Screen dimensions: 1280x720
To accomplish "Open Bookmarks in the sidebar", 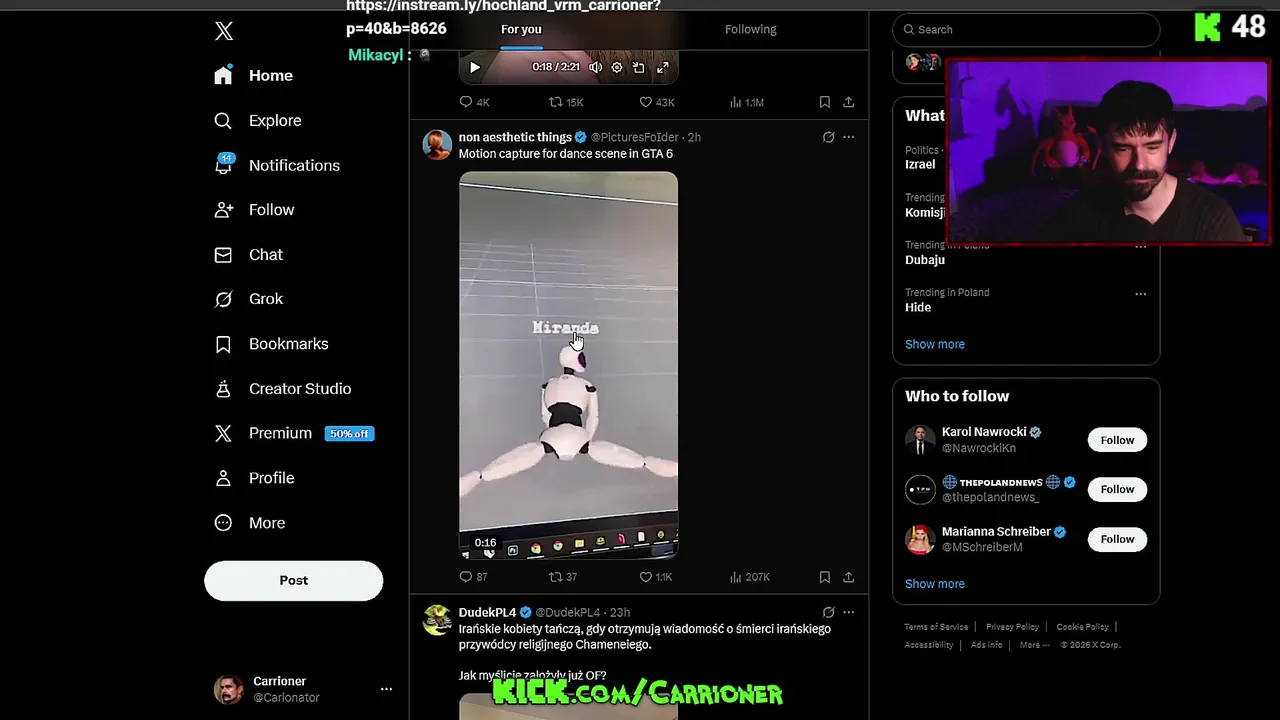I will point(271,344).
